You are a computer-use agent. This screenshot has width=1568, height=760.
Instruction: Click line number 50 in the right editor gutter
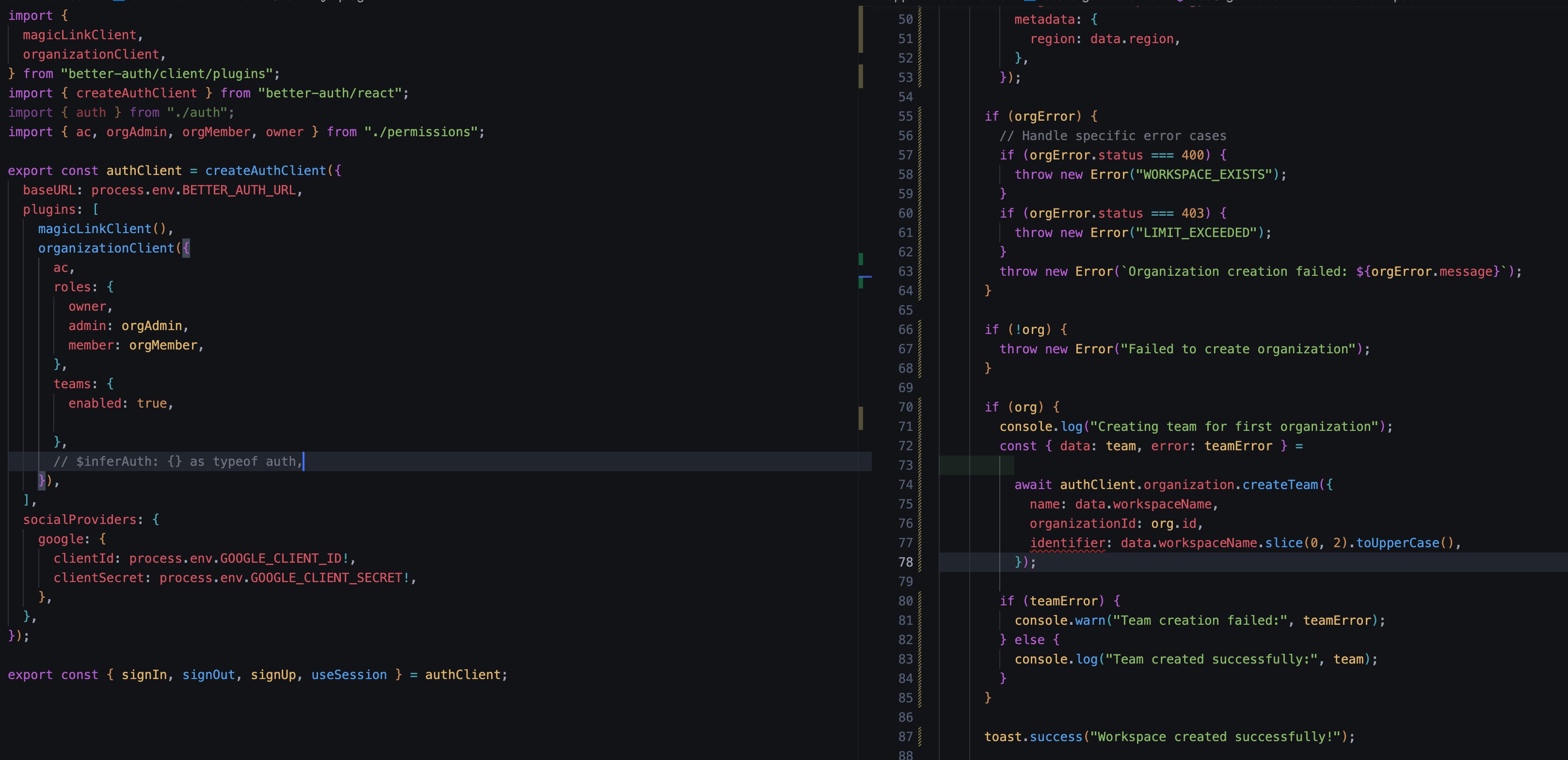point(905,19)
